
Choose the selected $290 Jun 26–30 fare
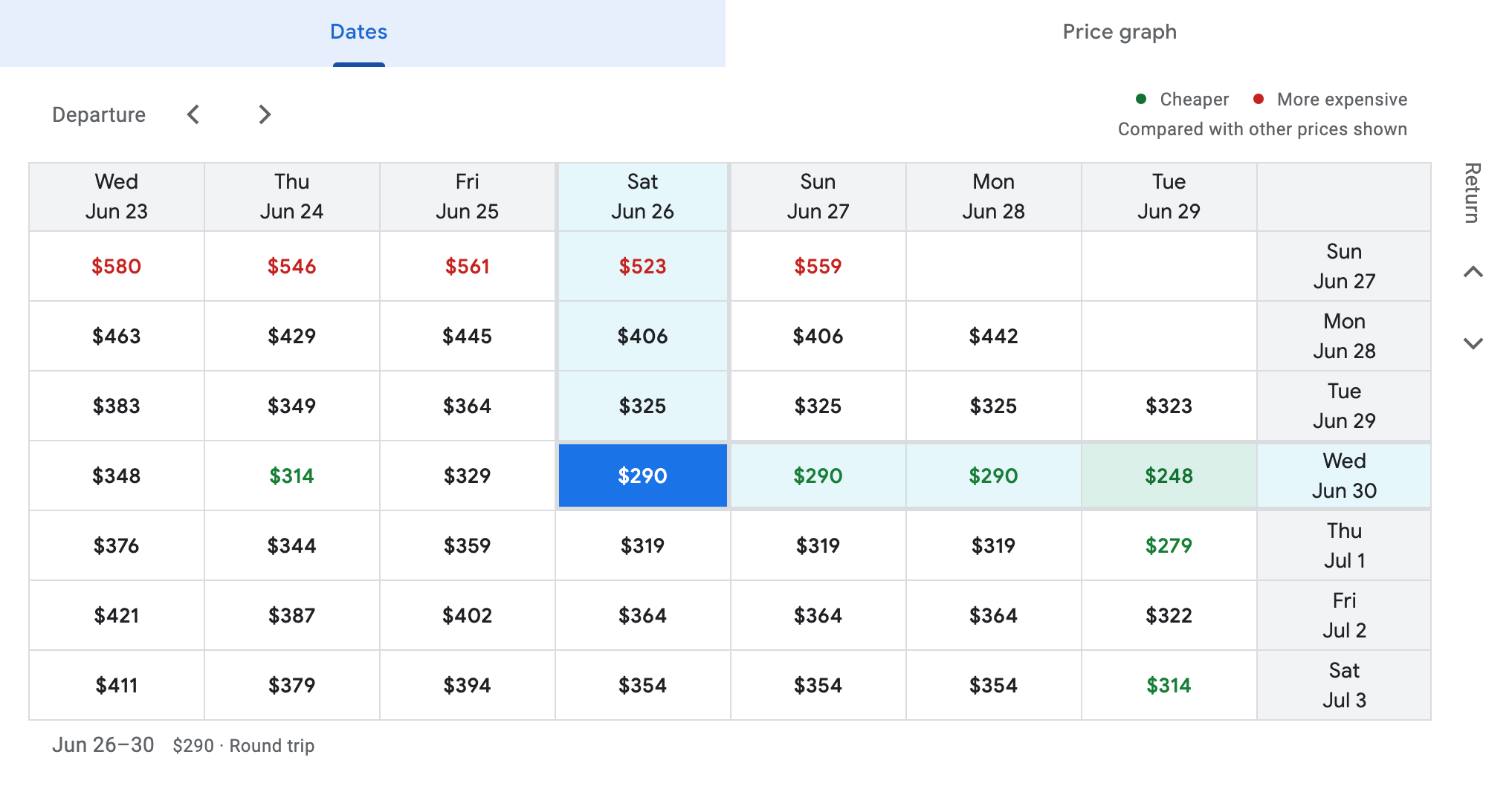click(x=642, y=475)
